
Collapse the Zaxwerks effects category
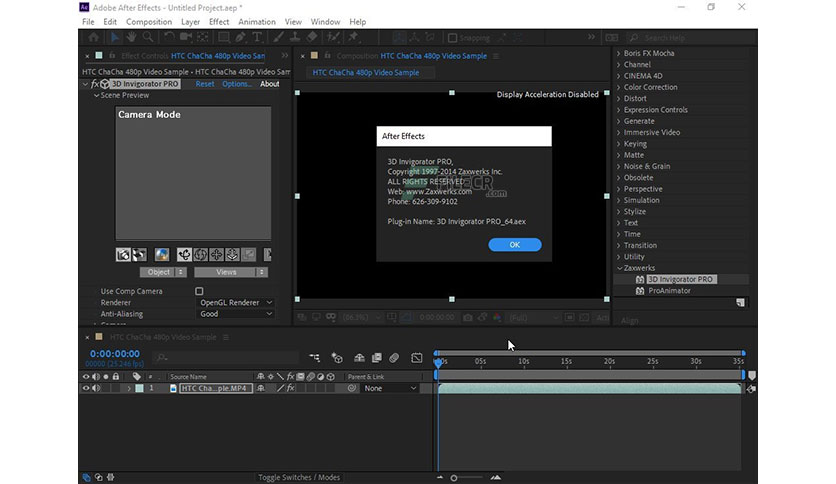(x=620, y=268)
